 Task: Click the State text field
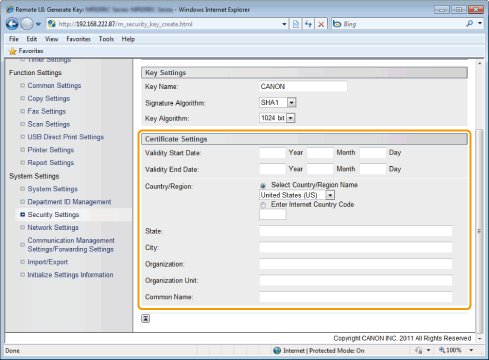[356, 231]
